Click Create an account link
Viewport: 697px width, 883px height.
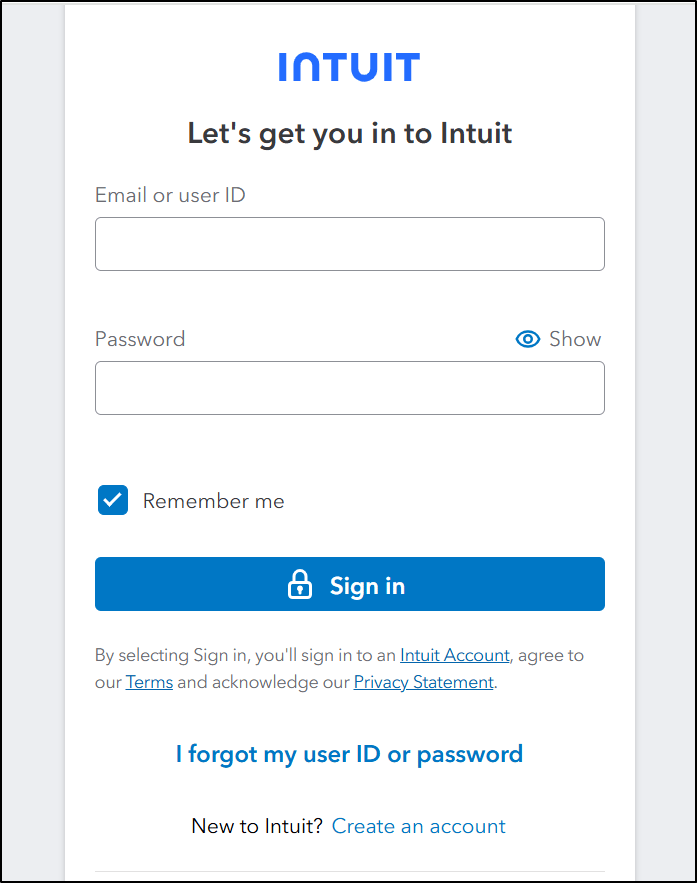coord(418,826)
